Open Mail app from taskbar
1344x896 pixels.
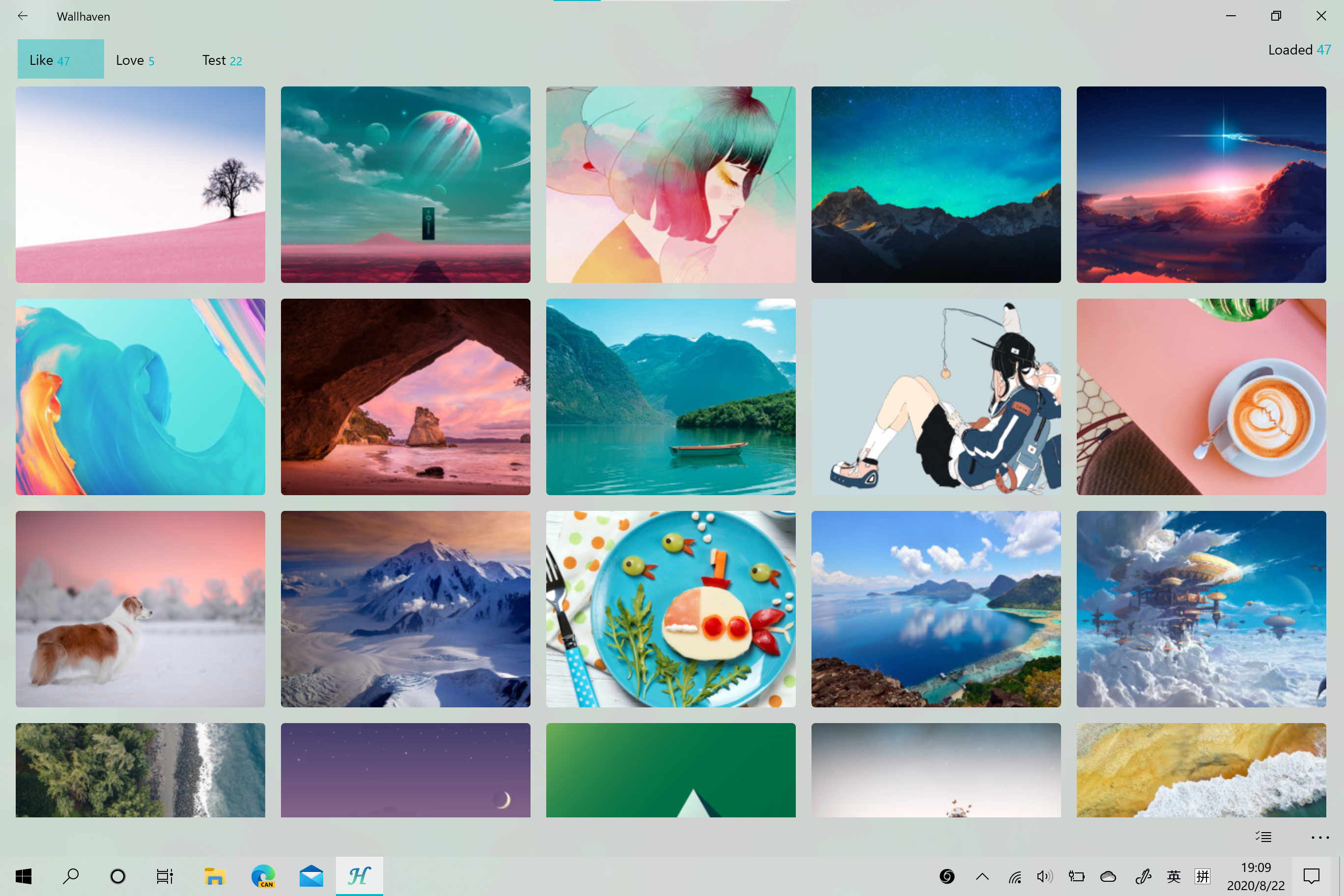(x=311, y=876)
